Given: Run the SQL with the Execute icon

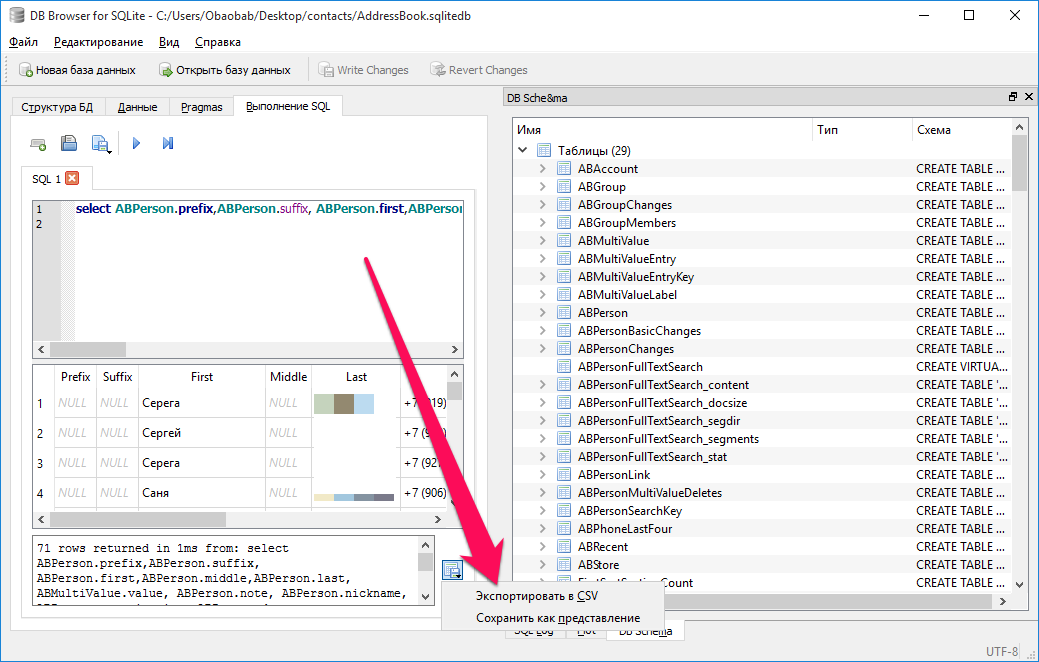Looking at the screenshot, I should (x=137, y=144).
